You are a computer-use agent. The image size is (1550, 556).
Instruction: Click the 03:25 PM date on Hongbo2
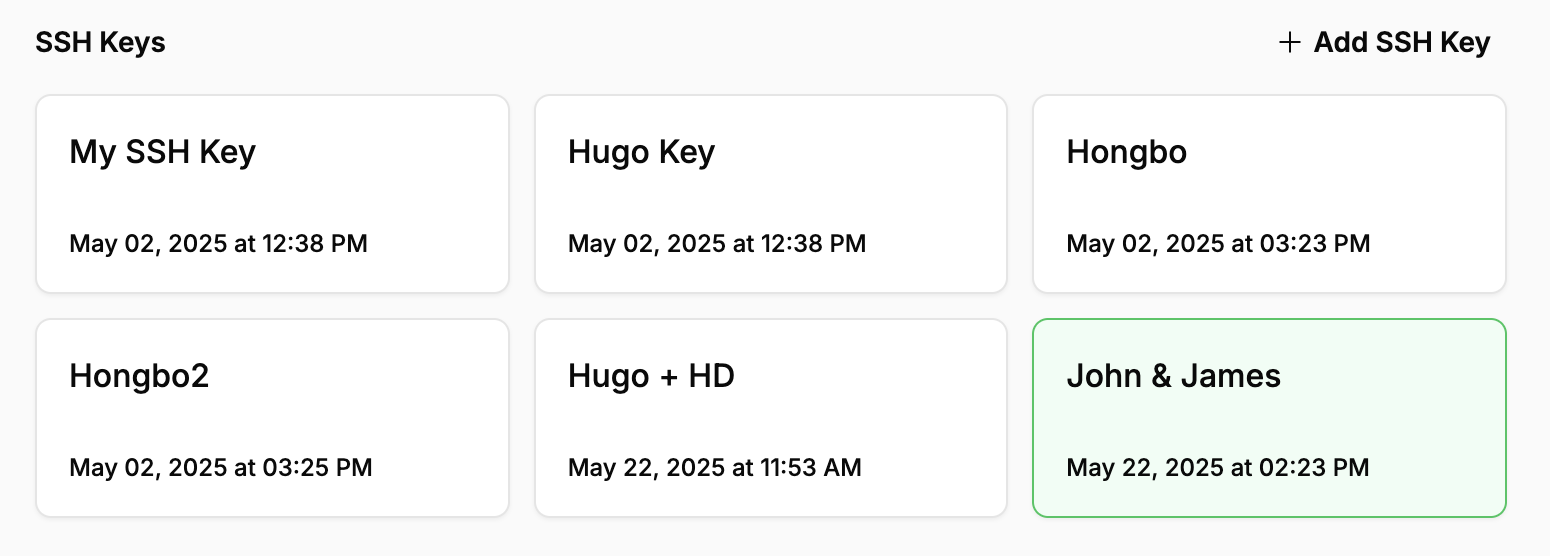(x=220, y=467)
